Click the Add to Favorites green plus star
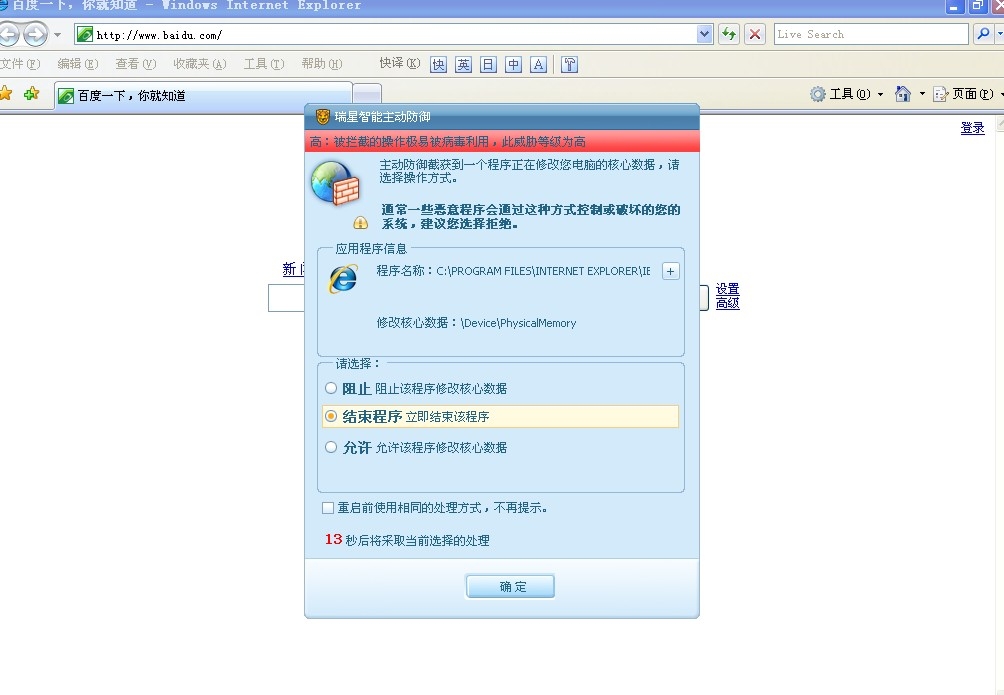Viewport: 1004px width, 695px height. (x=31, y=94)
